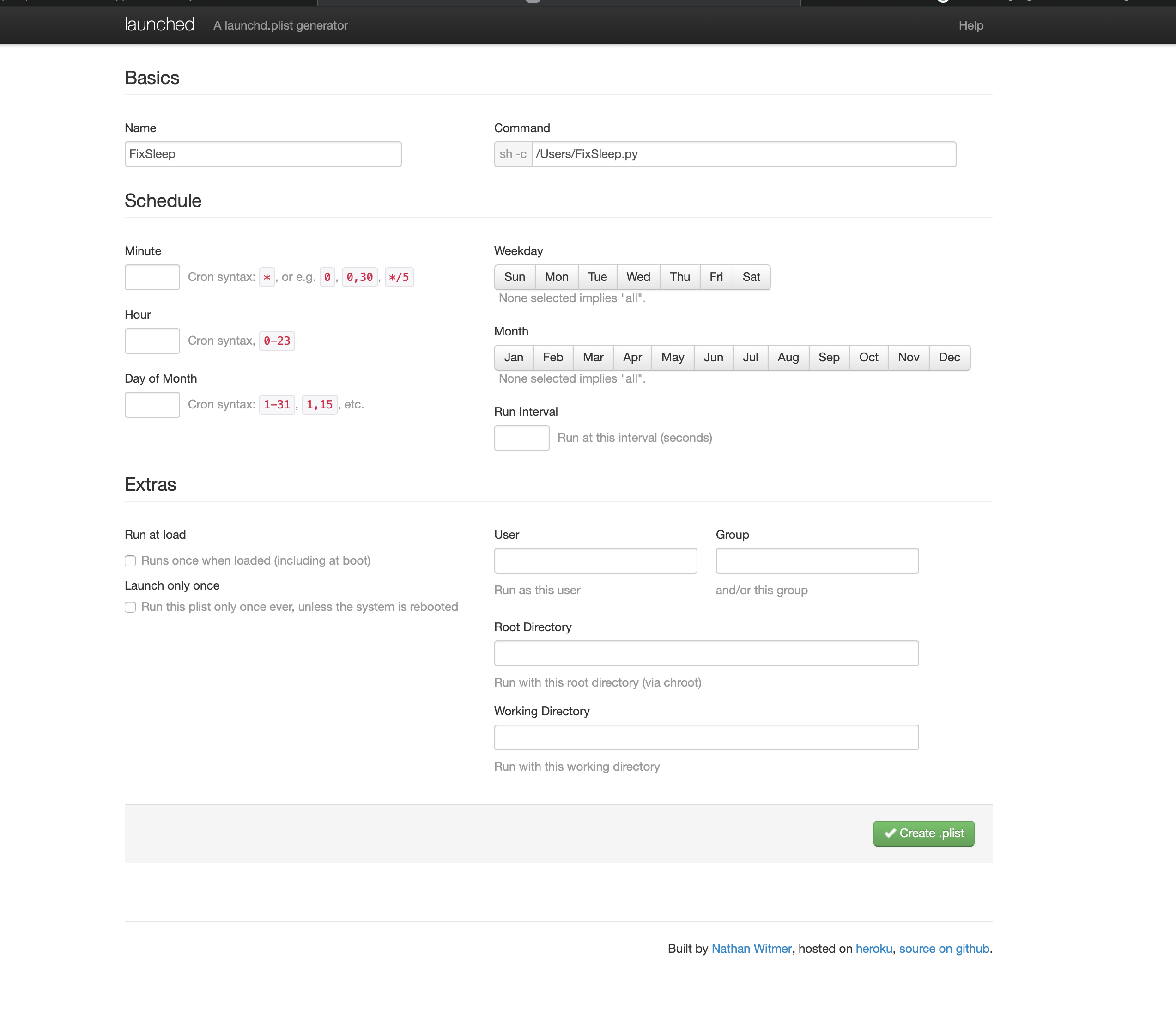Screen dimensions: 1176x1011
Task: Select the Sat weekday button
Action: pyautogui.click(x=751, y=277)
